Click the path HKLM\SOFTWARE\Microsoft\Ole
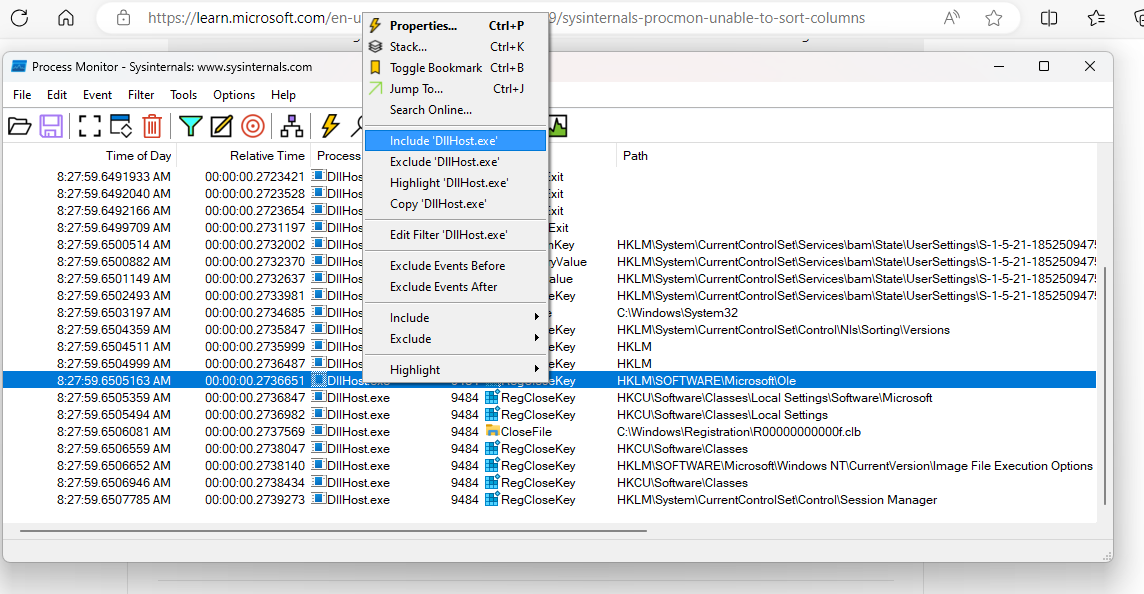Viewport: 1144px width, 594px height. tap(706, 381)
